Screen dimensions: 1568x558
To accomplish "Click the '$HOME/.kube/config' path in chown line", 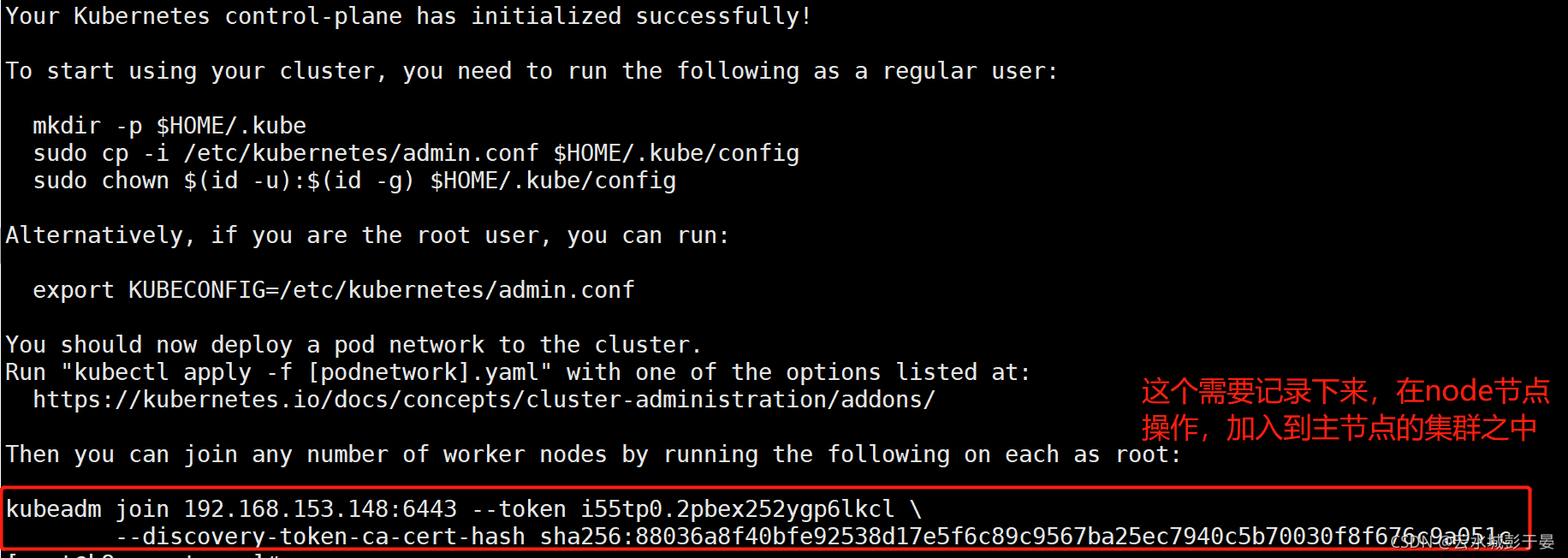I will point(553,181).
